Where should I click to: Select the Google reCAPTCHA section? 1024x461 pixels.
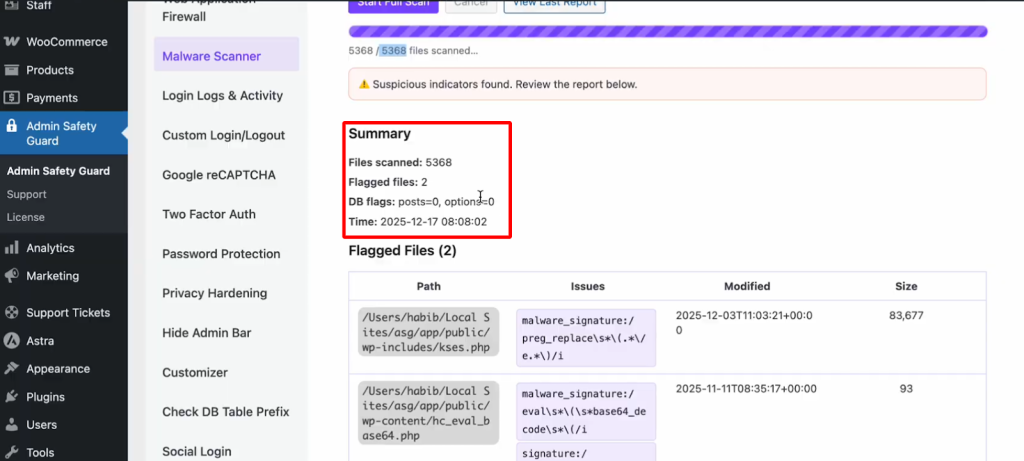point(220,175)
